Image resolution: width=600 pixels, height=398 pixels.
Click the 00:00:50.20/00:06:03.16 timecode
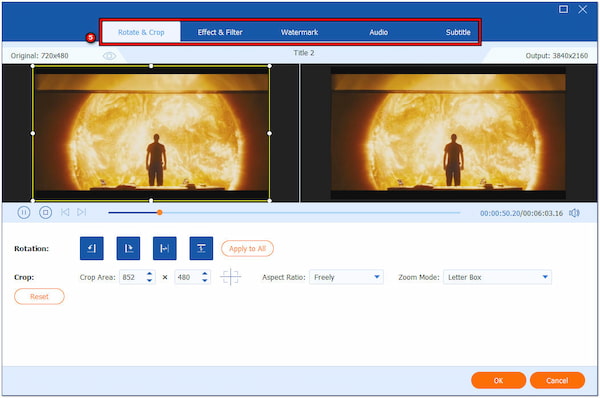(x=521, y=213)
